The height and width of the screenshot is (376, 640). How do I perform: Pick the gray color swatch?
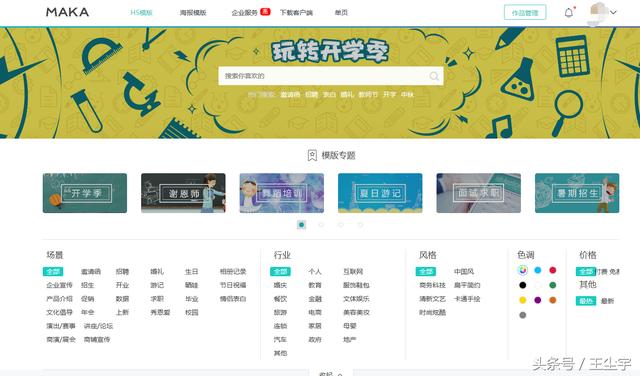[522, 315]
